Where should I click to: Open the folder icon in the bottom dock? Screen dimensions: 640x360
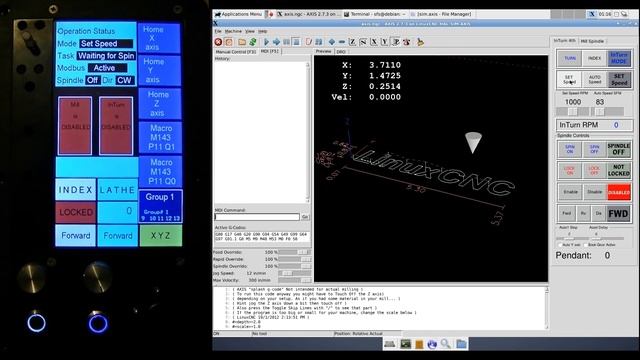point(461,344)
